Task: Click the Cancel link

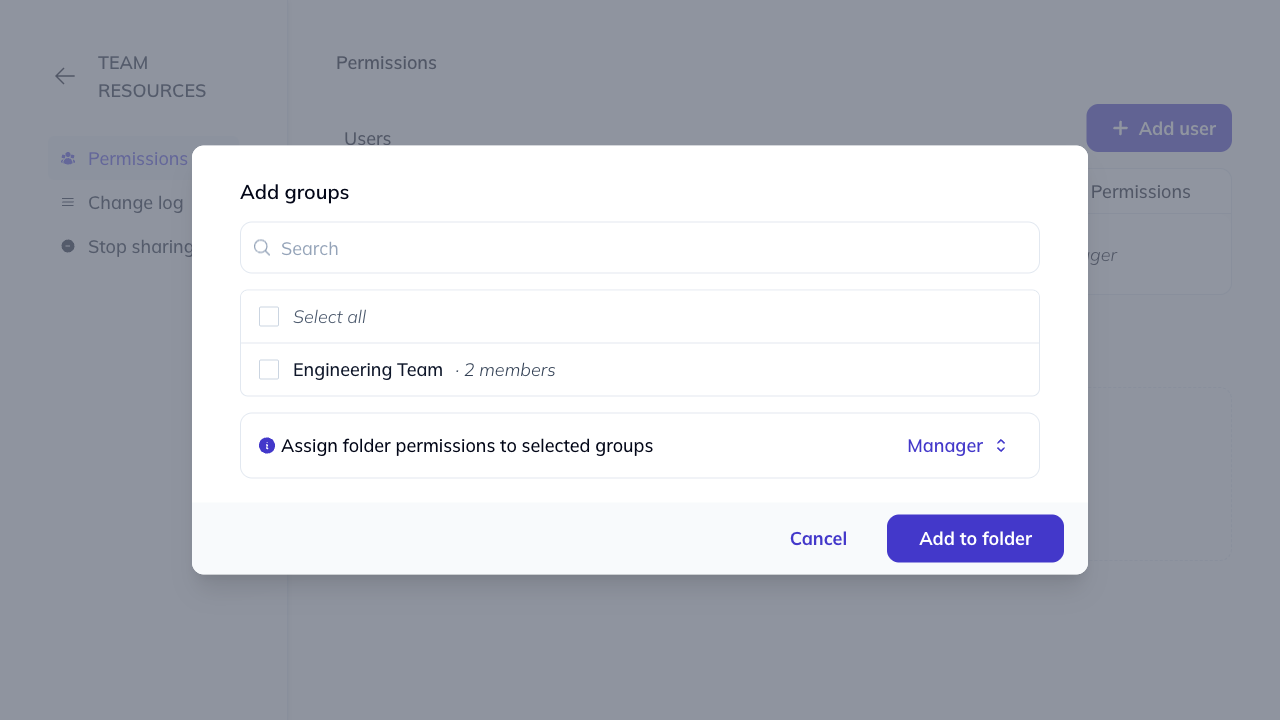Action: click(818, 538)
